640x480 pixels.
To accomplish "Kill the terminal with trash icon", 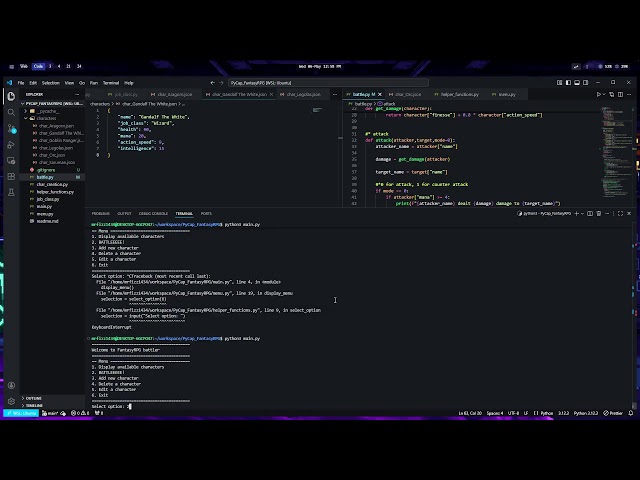I will (599, 213).
